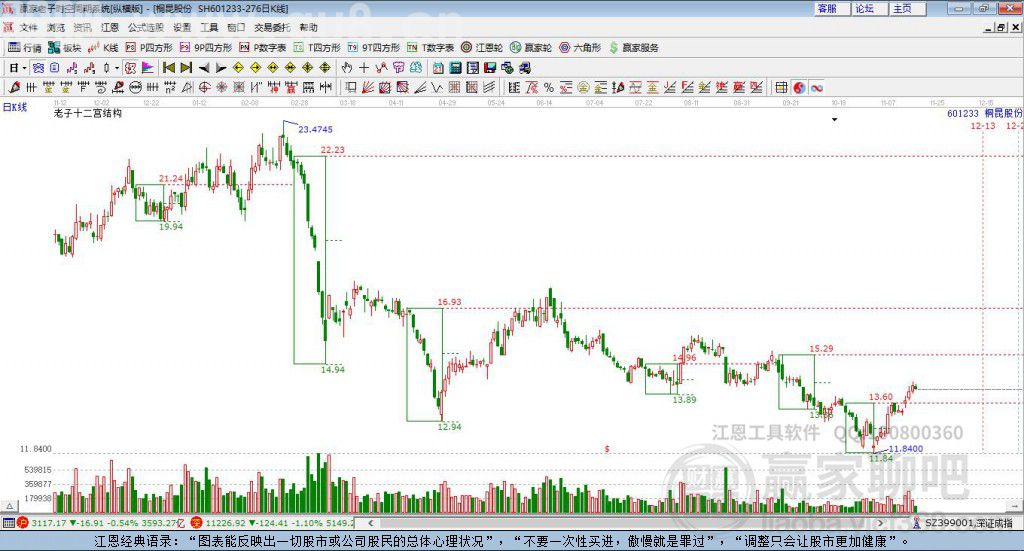
Task: Open the 板块 sectors view
Action: (64, 48)
